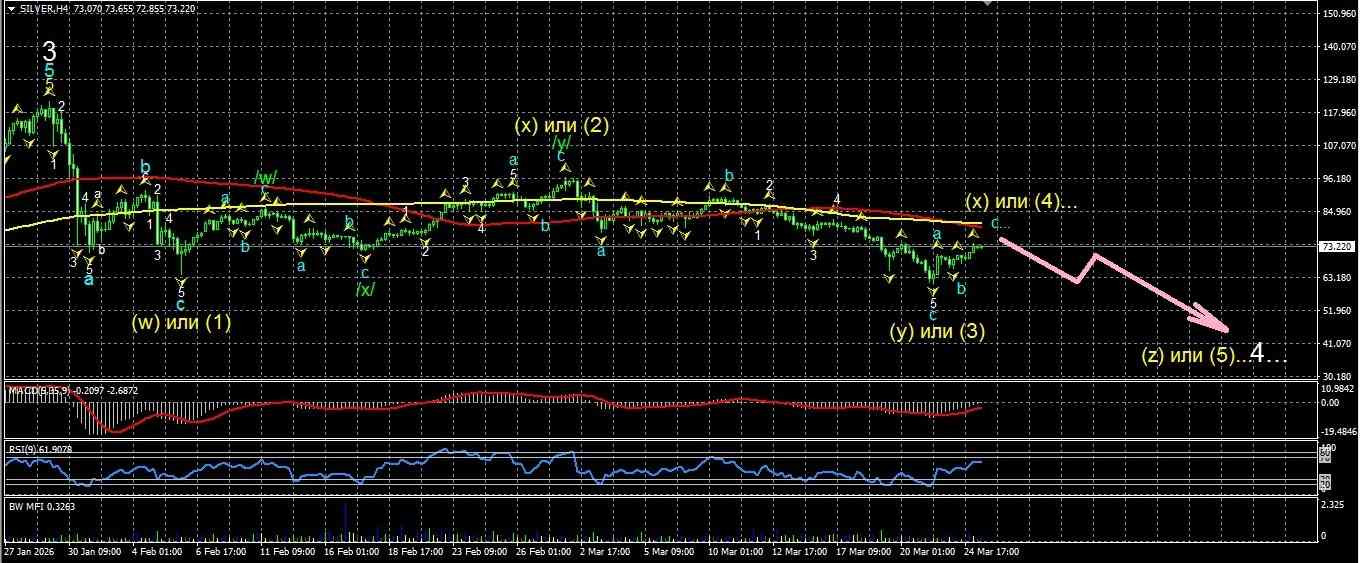
Task: Click the RSI(9) 61.9078 indicator label
Action: (x=39, y=448)
